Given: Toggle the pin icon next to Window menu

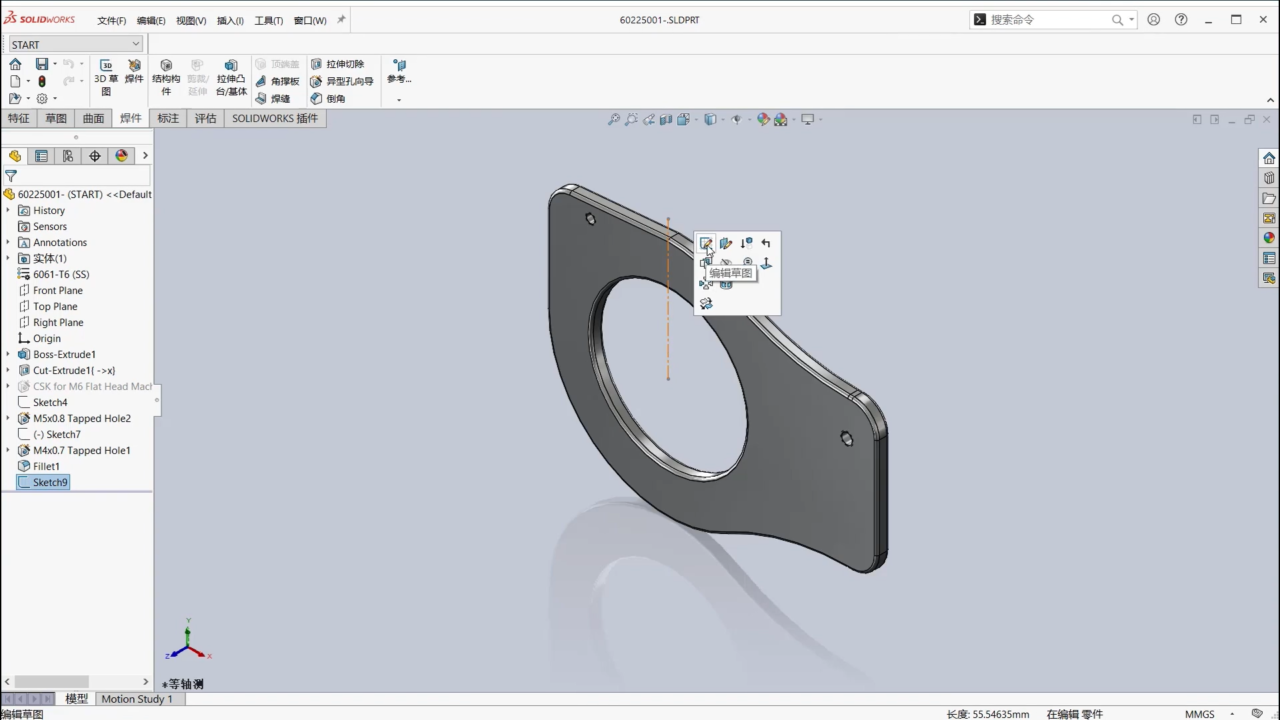Looking at the screenshot, I should (341, 19).
